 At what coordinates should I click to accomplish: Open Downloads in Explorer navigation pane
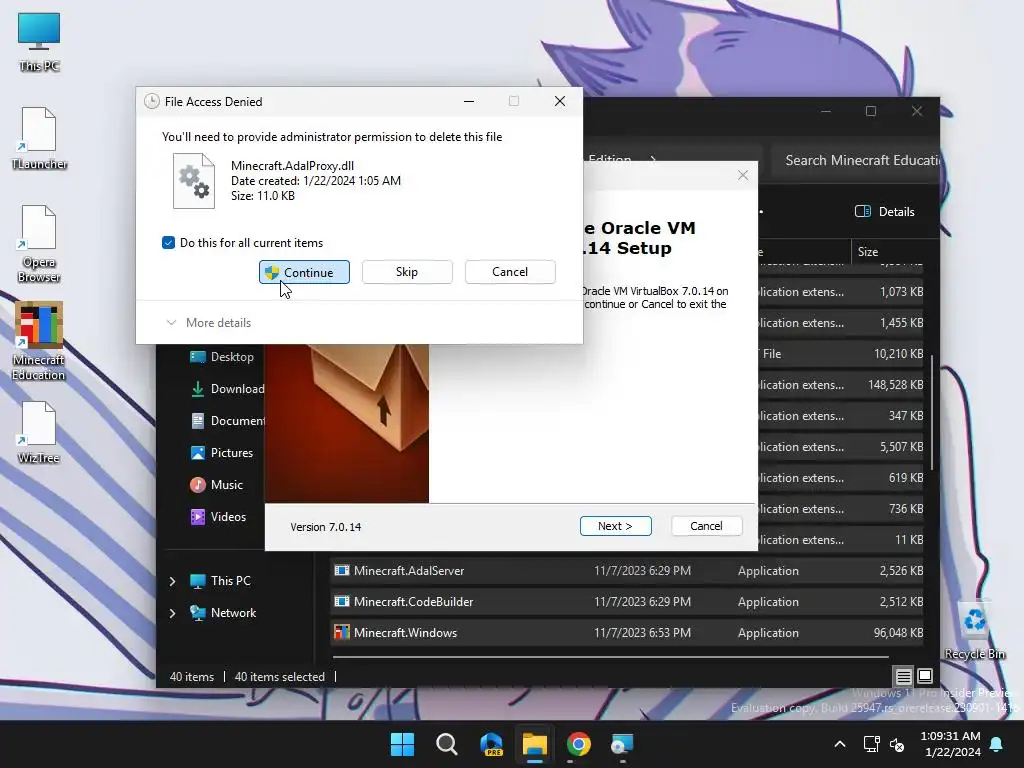point(227,389)
